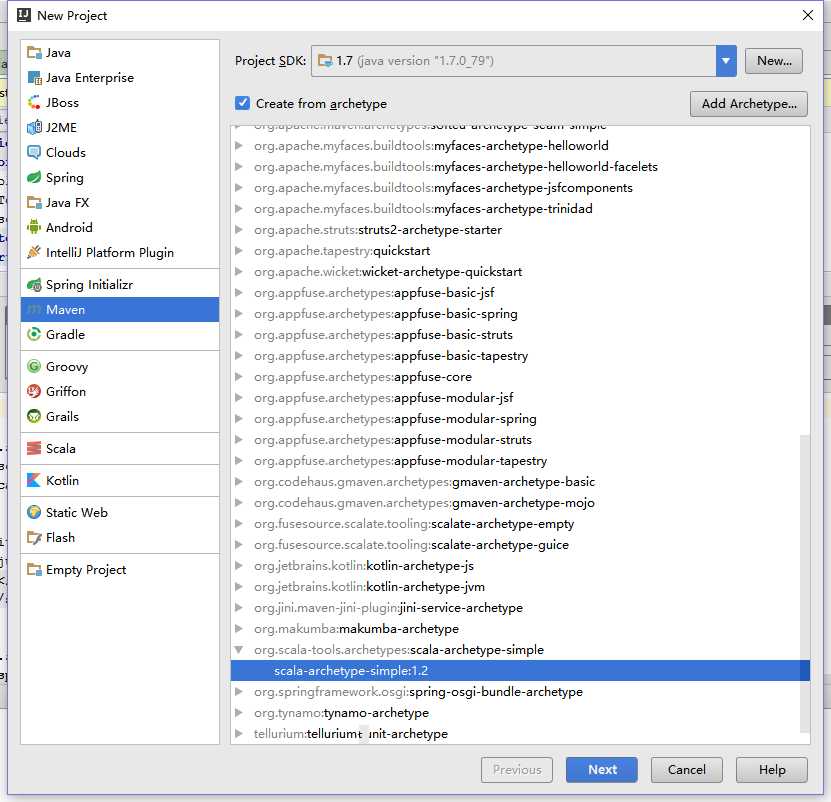831x802 pixels.
Task: Expand the appfuse-basic-jsf archetype node
Action: (x=239, y=293)
